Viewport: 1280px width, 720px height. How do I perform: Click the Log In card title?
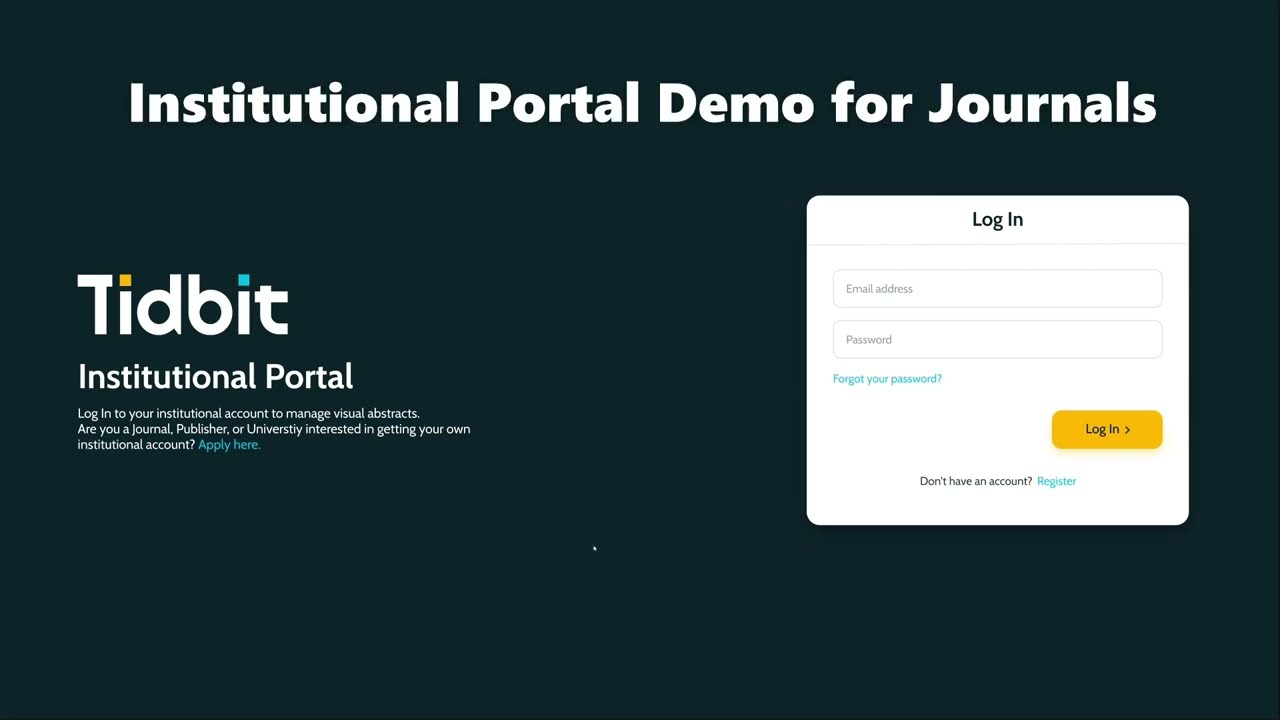(x=997, y=219)
